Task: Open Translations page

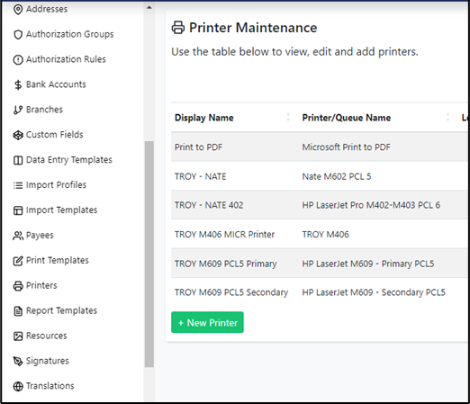Action: [50, 386]
